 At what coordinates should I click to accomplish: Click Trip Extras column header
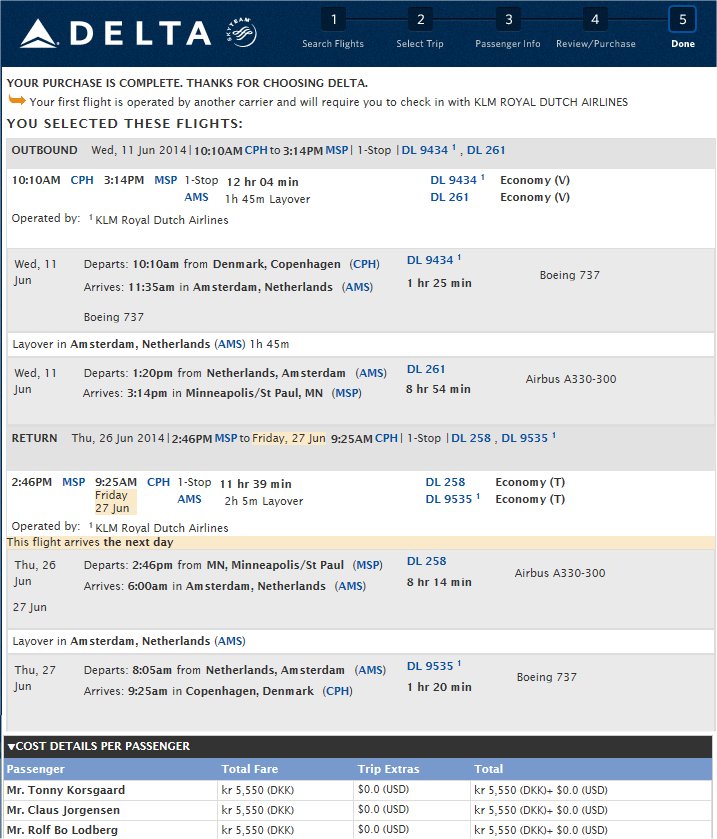[x=388, y=769]
